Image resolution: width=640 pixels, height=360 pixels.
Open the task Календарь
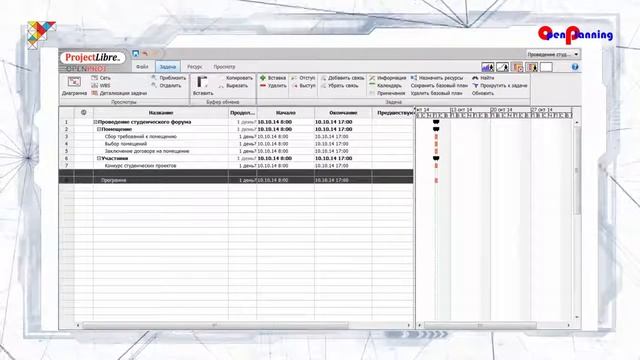(385, 85)
